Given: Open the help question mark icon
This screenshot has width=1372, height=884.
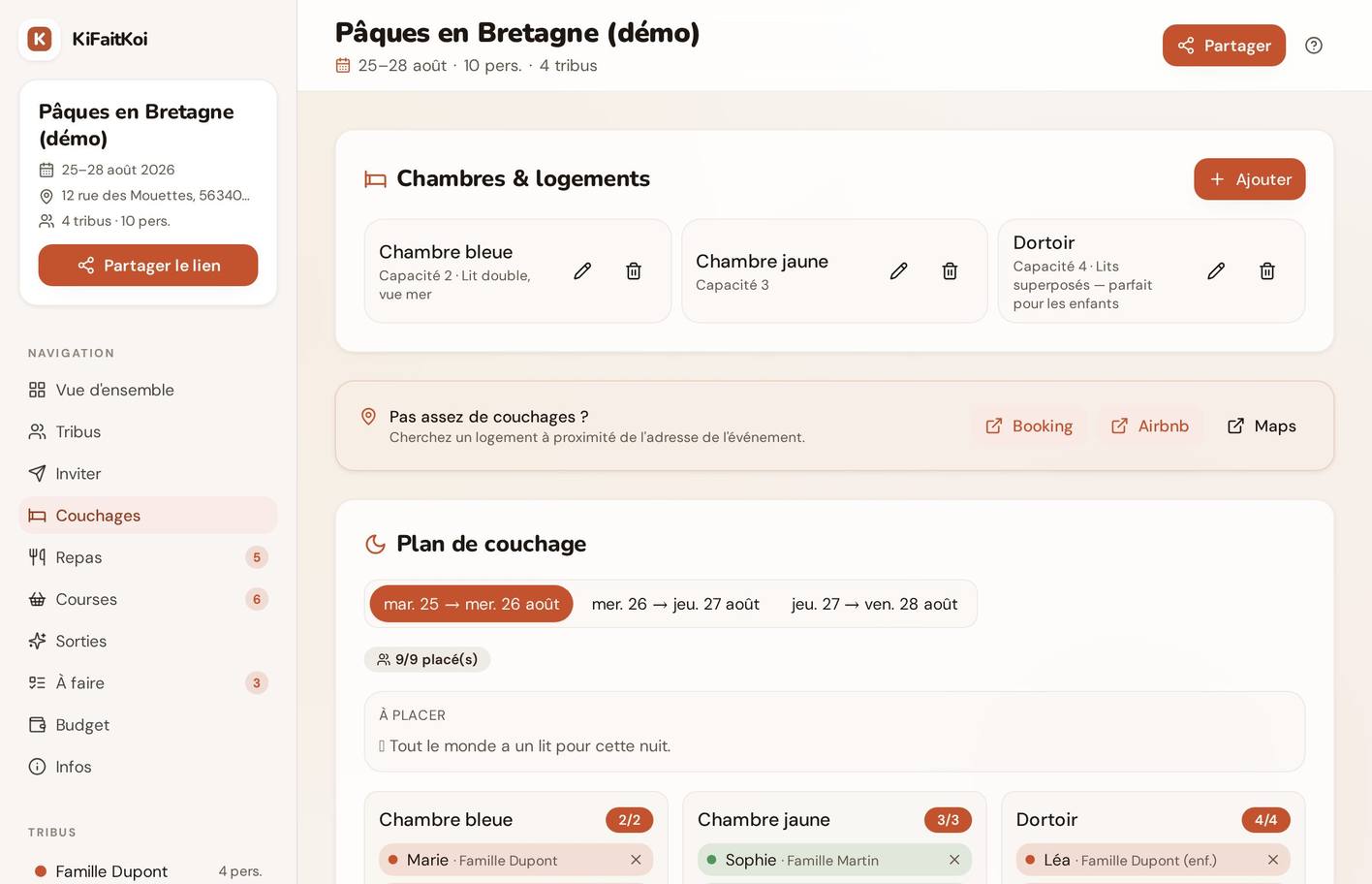Looking at the screenshot, I should click(1314, 46).
